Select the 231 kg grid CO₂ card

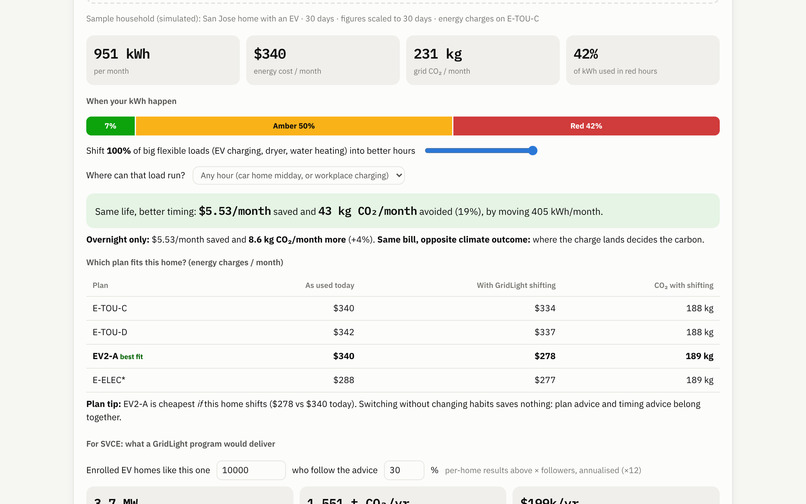(483, 60)
